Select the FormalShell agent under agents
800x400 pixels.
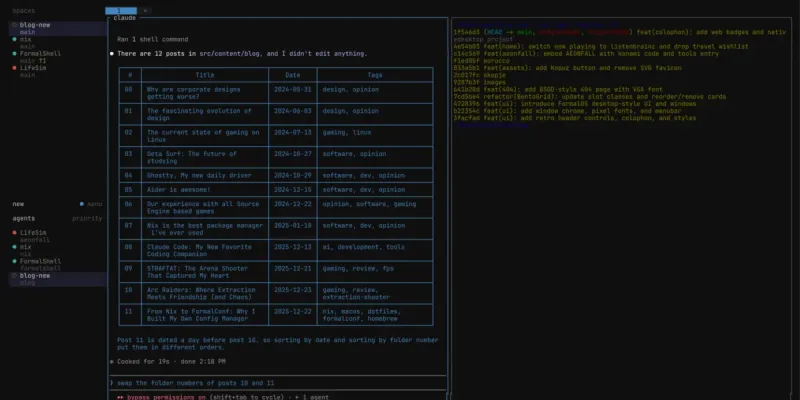click(40, 261)
